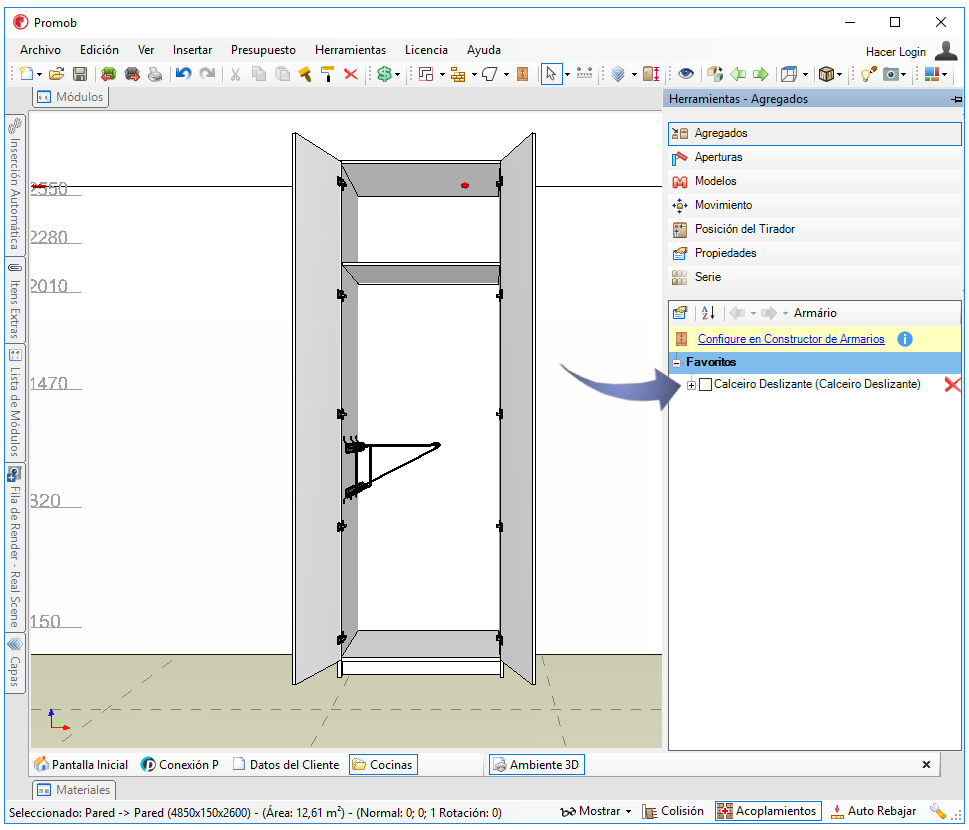This screenshot has width=969, height=830.
Task: Click the sort A-Z icon in Armário panel
Action: pos(708,313)
